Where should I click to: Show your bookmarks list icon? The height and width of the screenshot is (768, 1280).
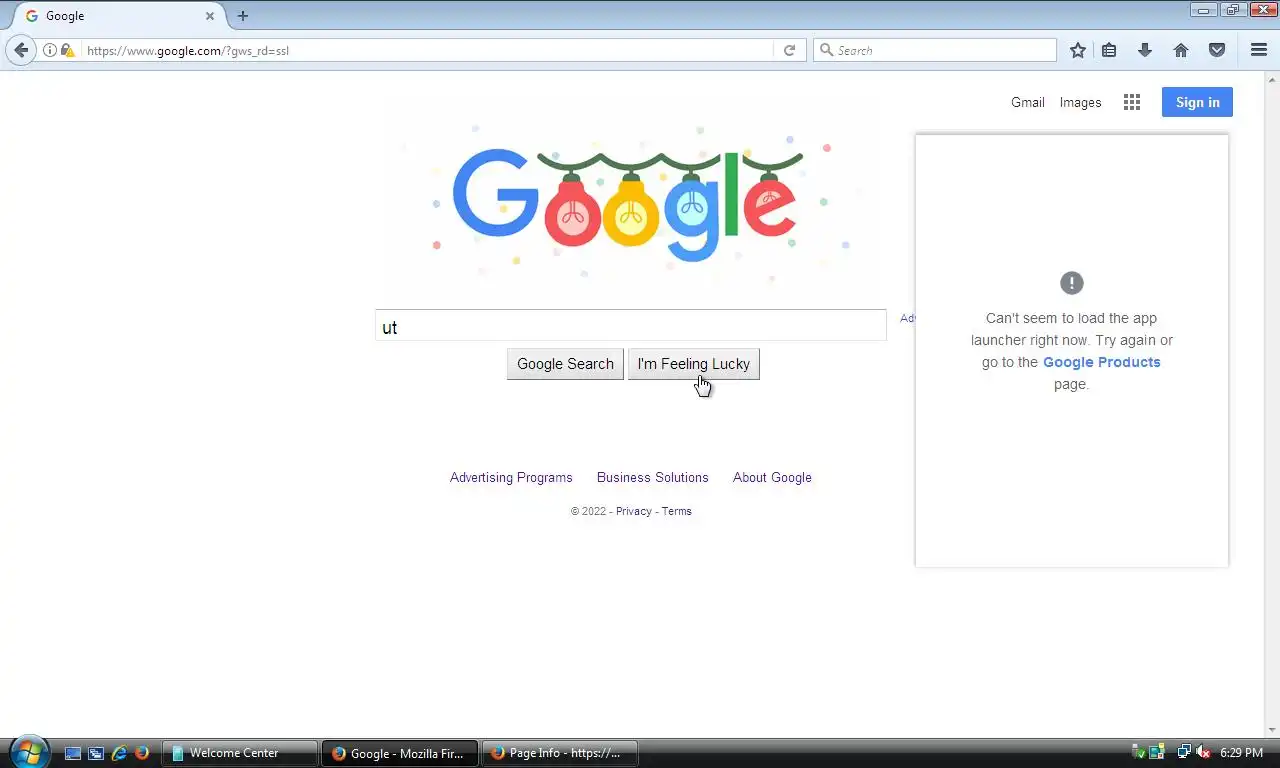(1109, 50)
